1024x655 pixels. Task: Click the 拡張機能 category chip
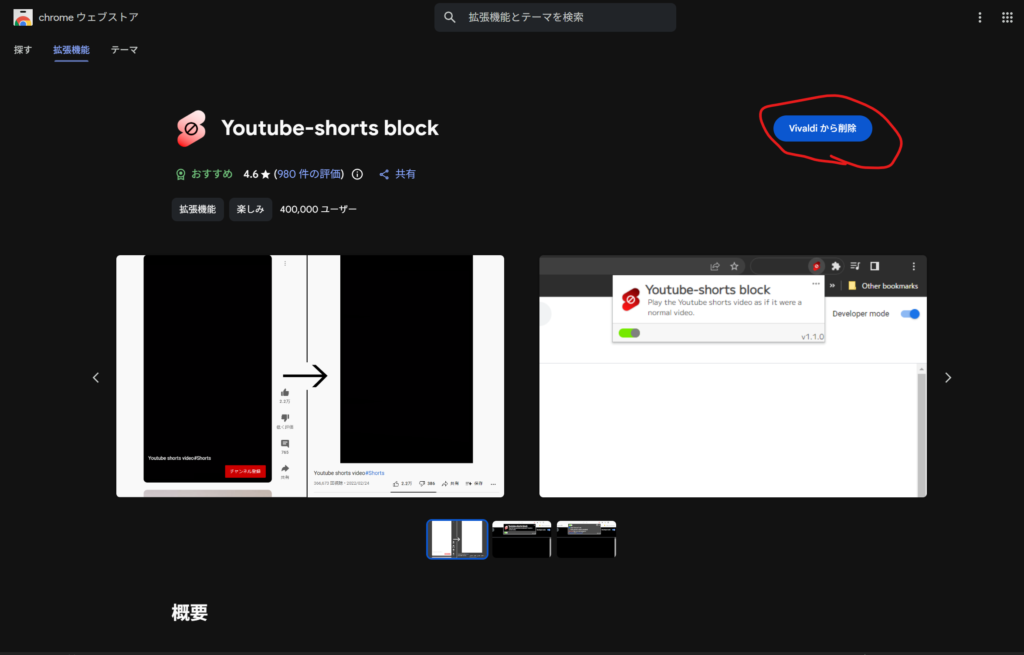197,209
